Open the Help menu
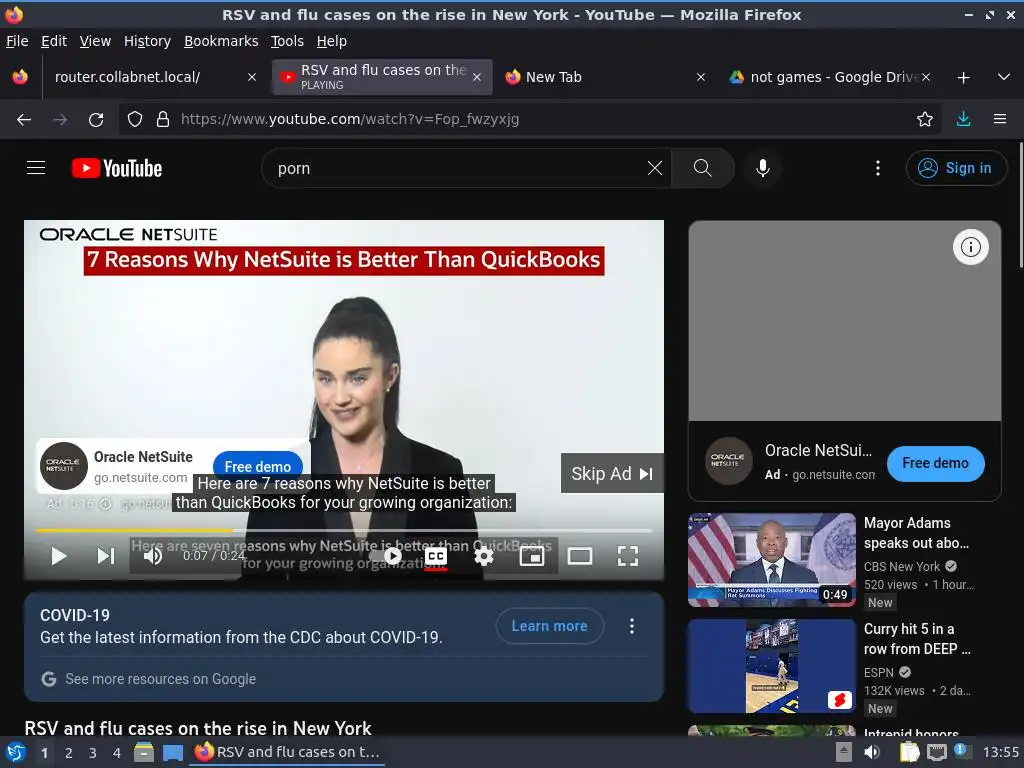Screen dimensions: 1024x768 tap(332, 41)
